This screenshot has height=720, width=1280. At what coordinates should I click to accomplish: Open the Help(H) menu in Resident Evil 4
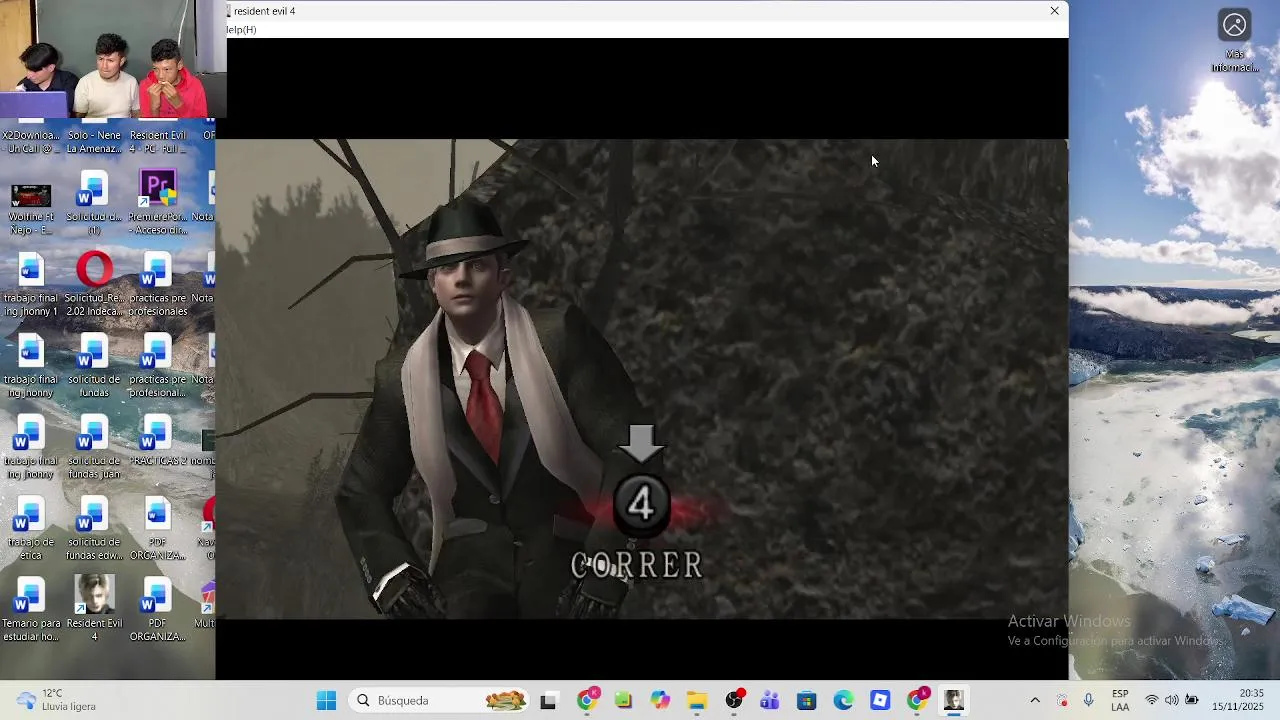point(241,30)
